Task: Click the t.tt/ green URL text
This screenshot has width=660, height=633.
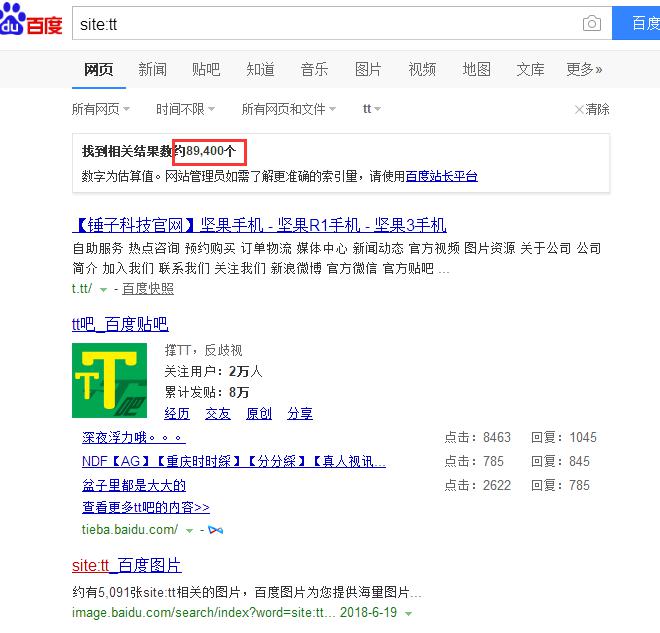Action: [82, 289]
